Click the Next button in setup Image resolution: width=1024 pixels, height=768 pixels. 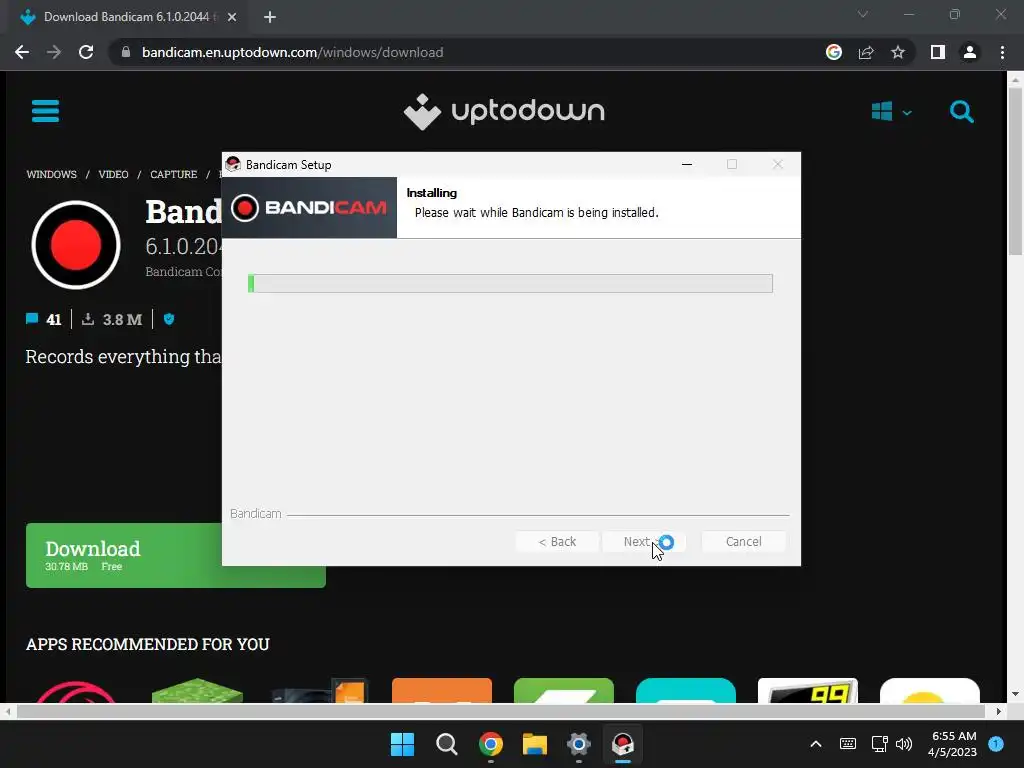coord(644,541)
